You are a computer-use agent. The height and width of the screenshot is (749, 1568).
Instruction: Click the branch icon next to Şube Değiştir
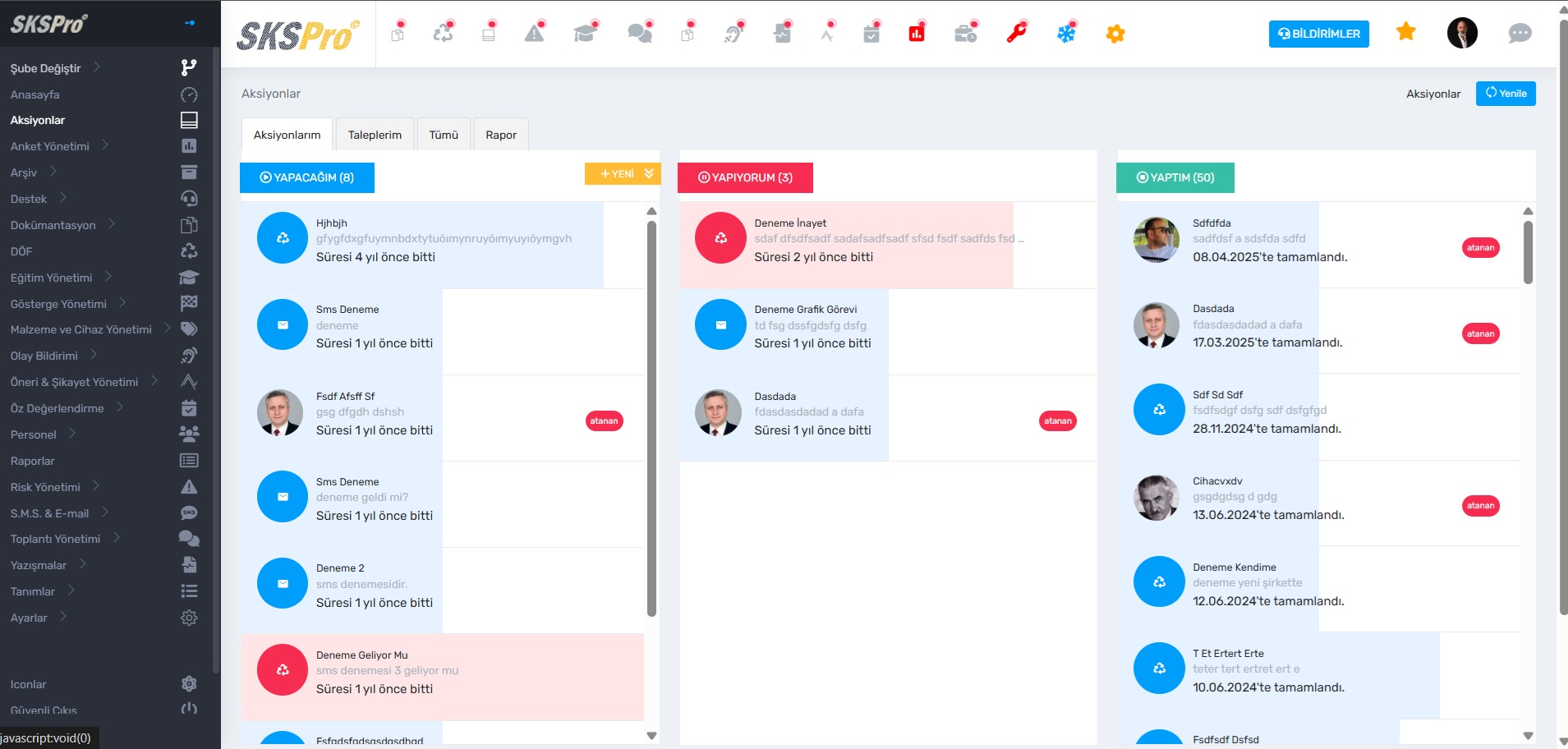click(x=189, y=67)
